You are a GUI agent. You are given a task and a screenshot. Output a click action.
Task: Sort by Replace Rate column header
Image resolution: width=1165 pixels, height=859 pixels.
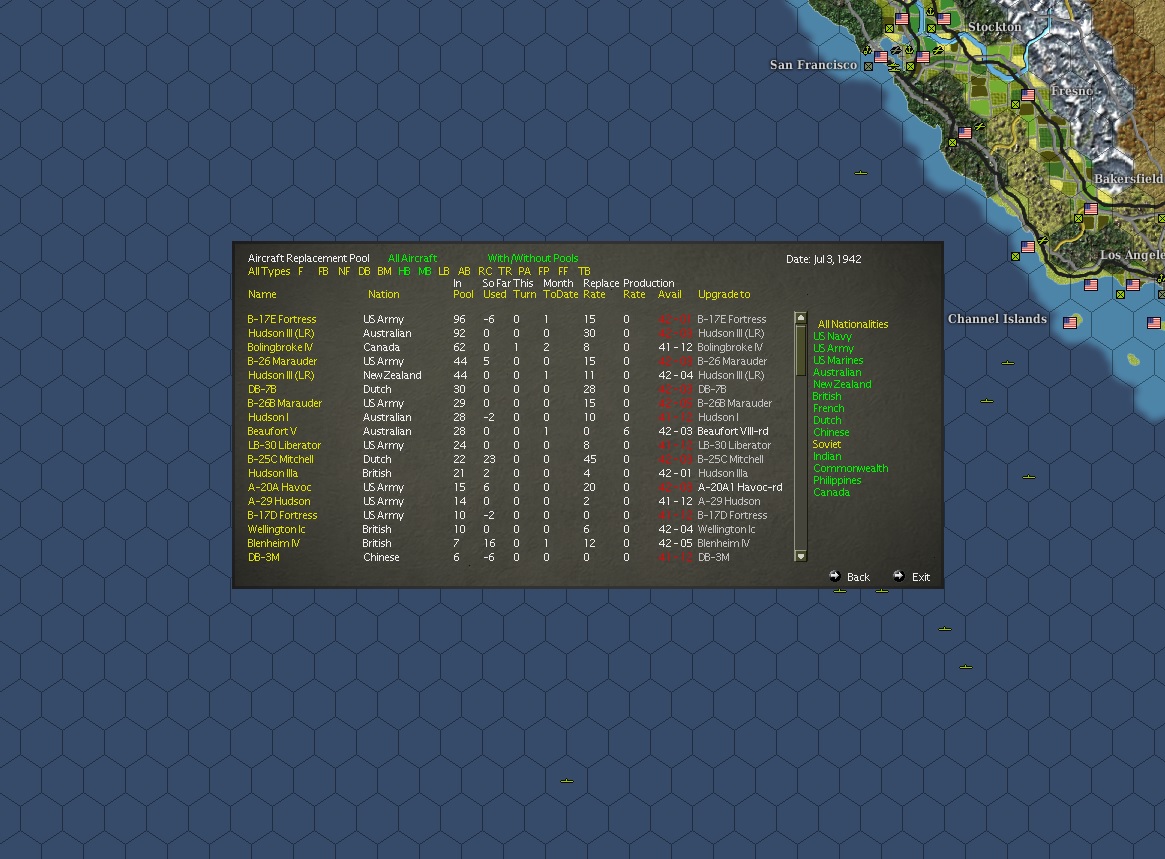(600, 289)
